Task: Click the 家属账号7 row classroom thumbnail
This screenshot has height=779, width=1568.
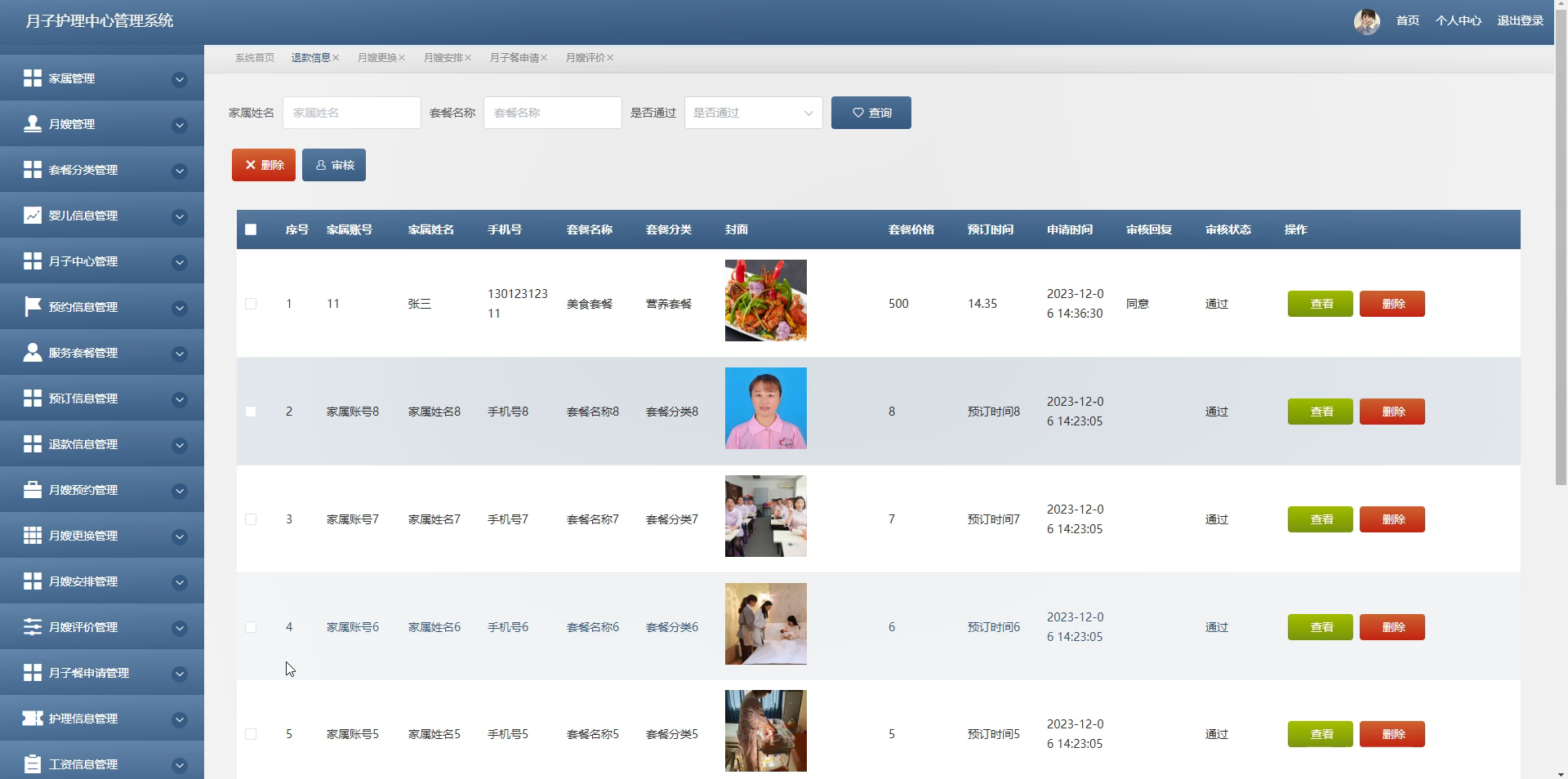Action: pos(766,516)
